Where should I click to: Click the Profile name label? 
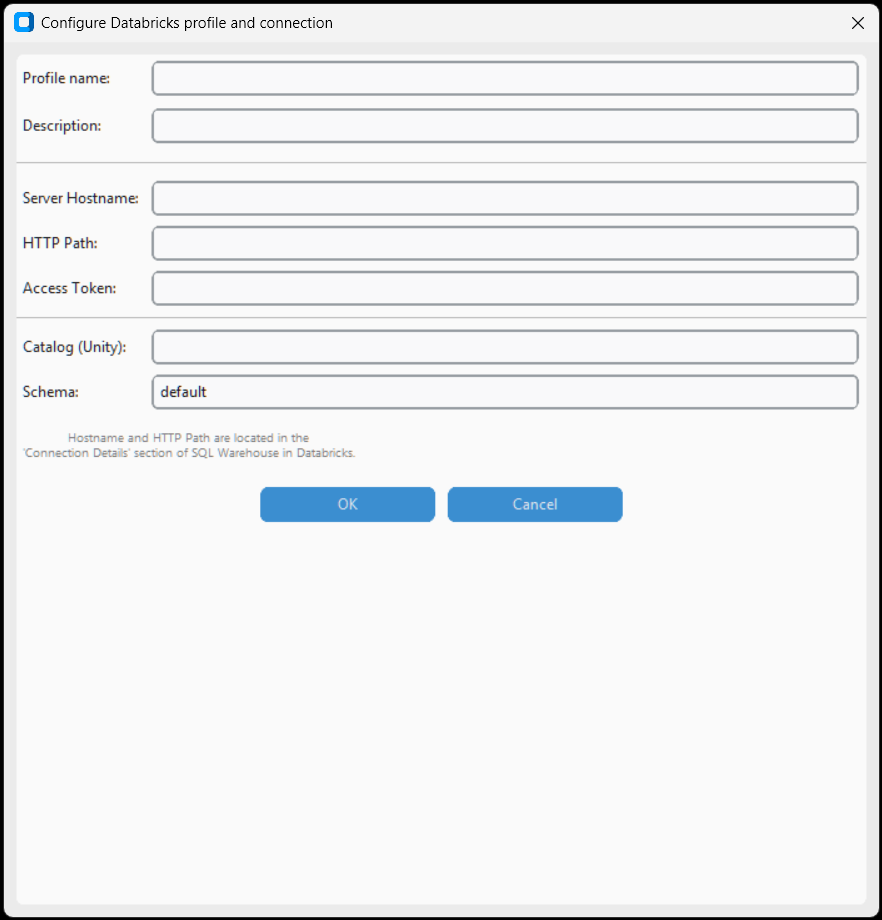tap(66, 78)
